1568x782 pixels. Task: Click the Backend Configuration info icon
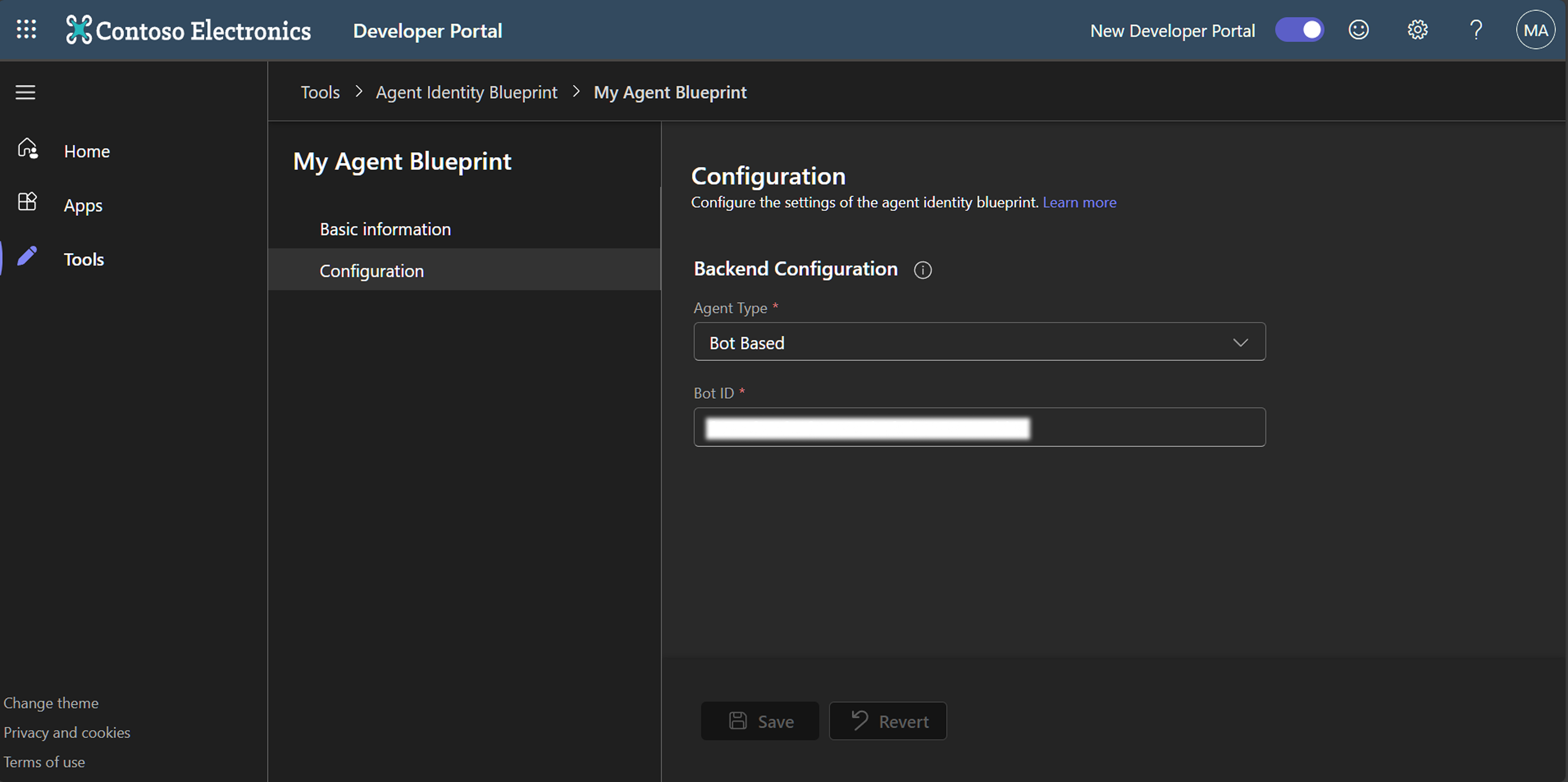(x=923, y=270)
